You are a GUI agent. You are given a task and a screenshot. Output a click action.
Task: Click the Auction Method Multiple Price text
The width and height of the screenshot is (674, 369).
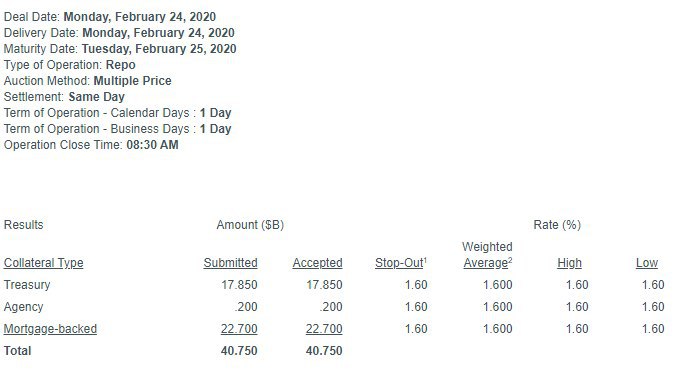[x=132, y=81]
